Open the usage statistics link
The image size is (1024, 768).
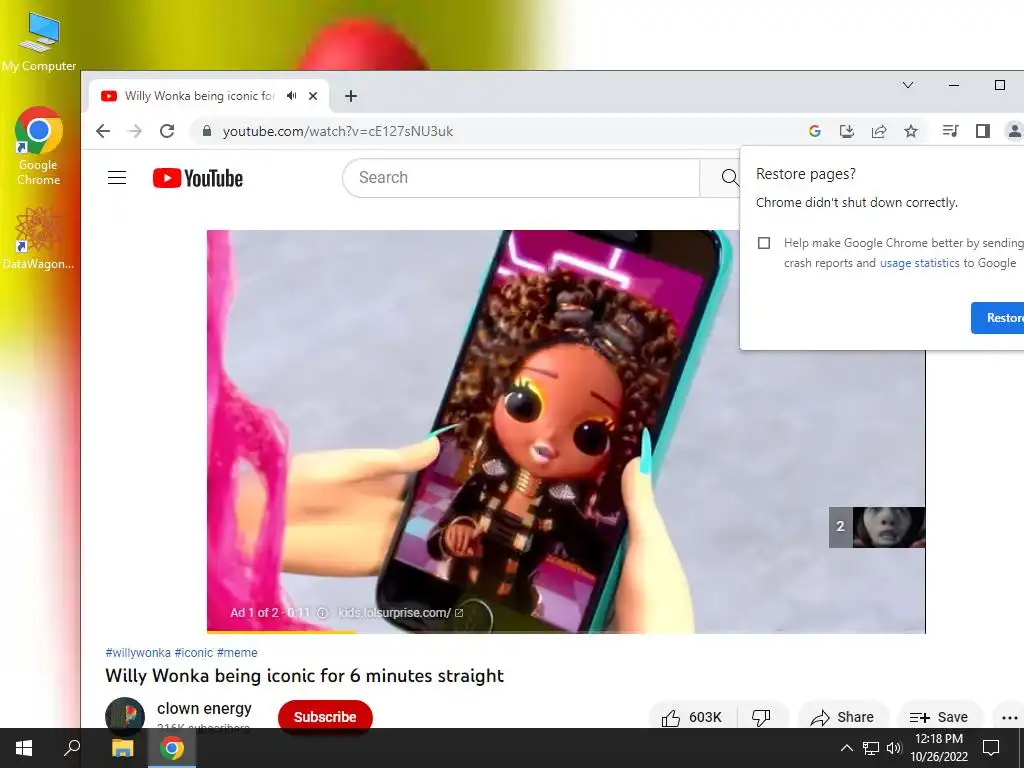coord(920,263)
